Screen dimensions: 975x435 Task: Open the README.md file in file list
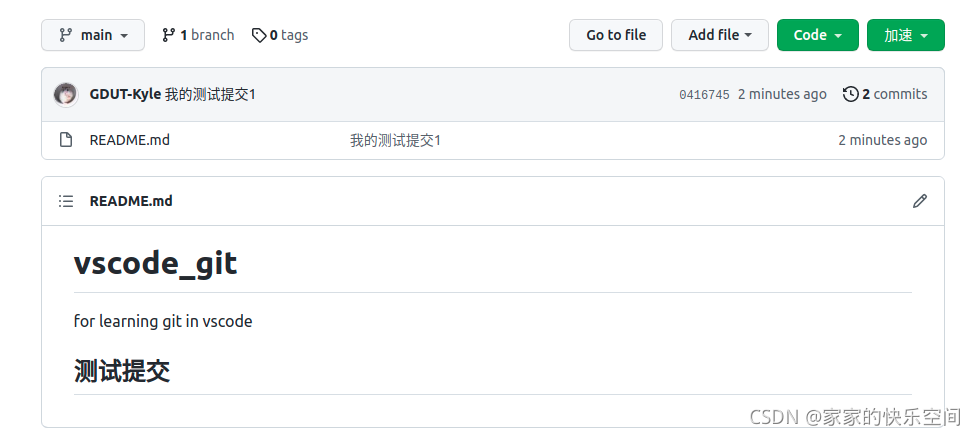pos(129,140)
